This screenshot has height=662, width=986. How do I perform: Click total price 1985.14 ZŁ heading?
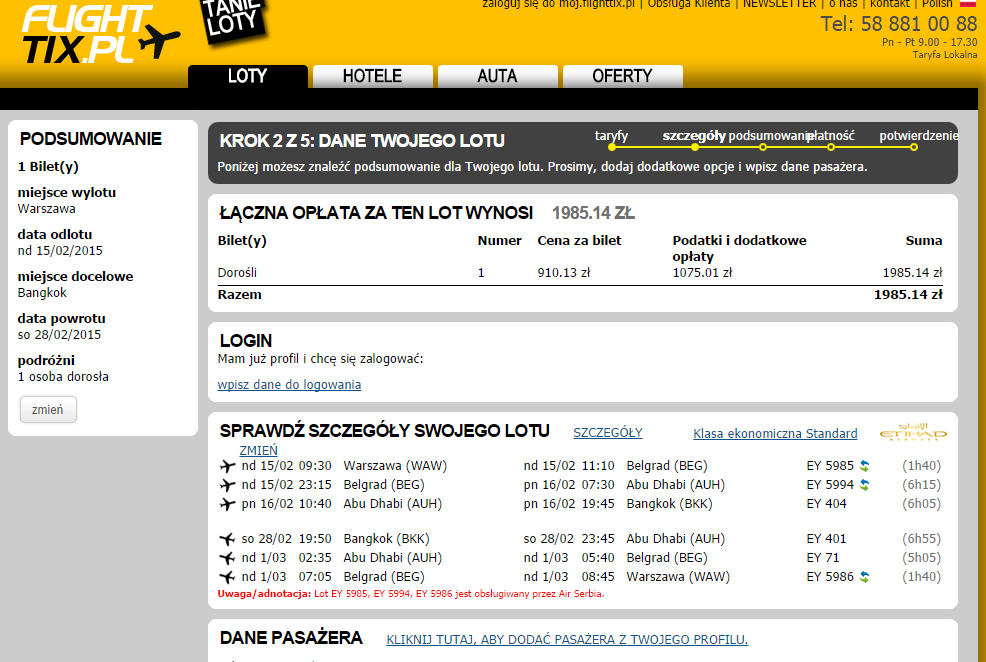tap(593, 213)
